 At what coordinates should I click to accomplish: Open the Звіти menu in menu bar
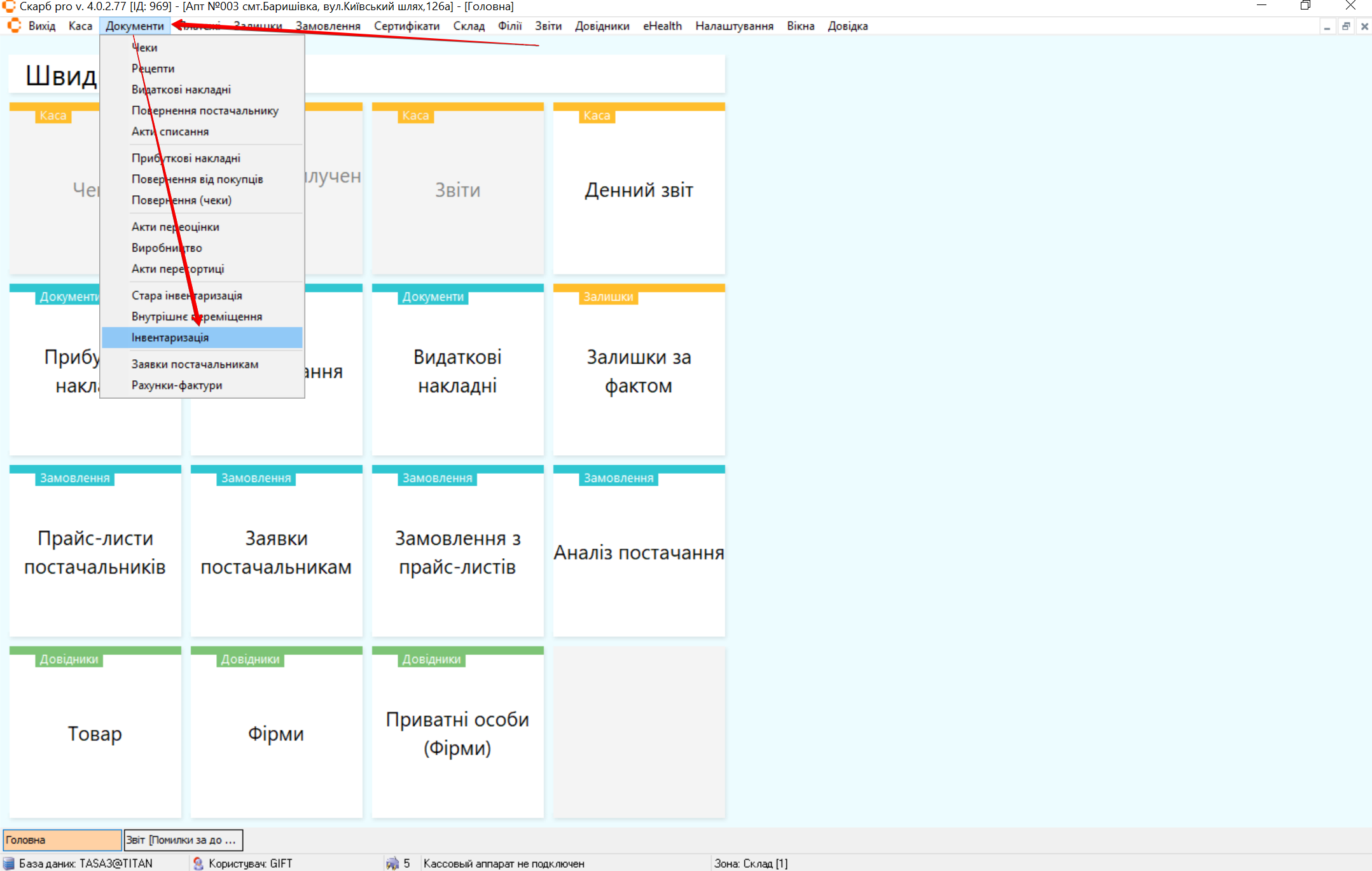pos(548,26)
